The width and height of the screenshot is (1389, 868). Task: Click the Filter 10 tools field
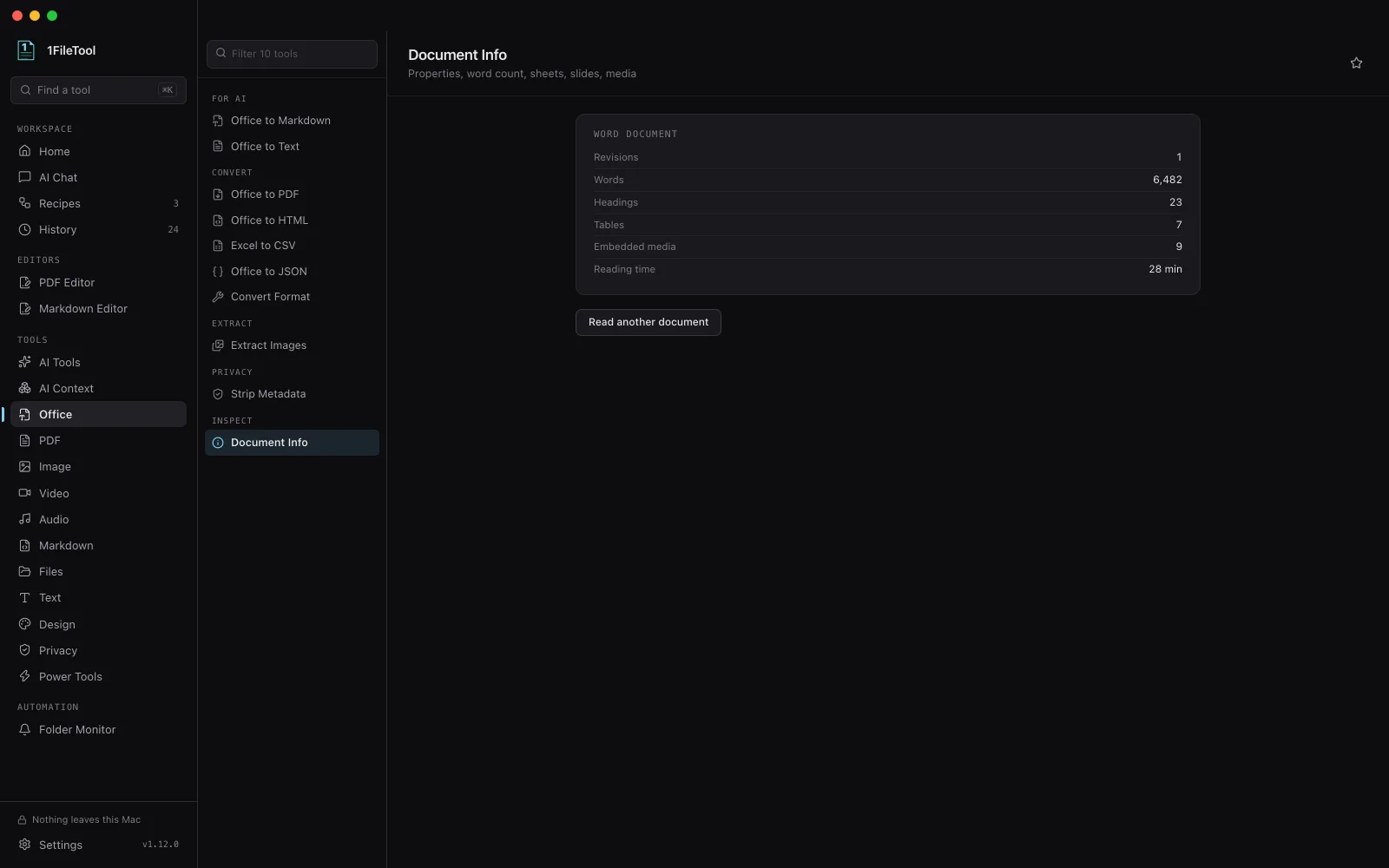(x=292, y=54)
